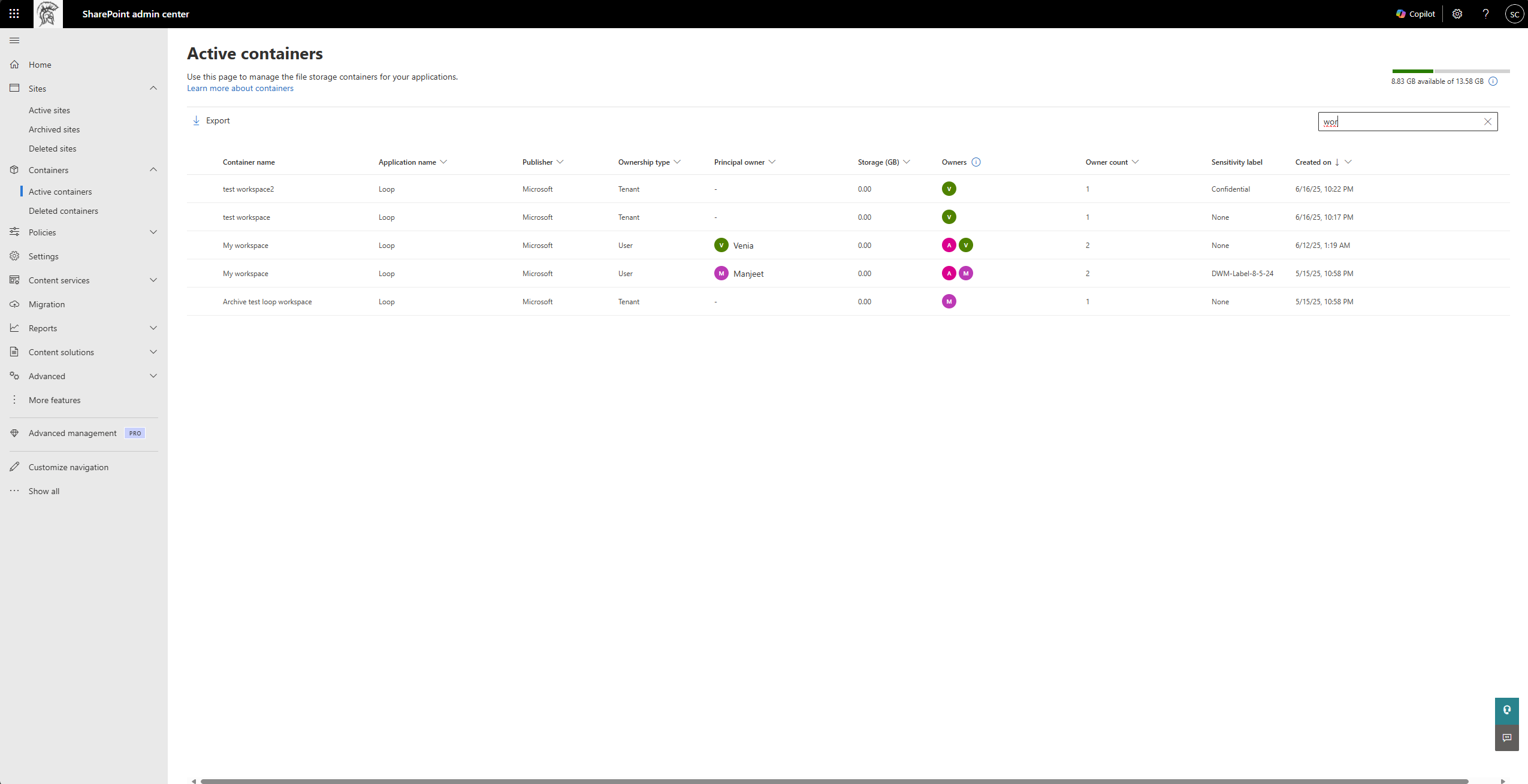Click the Export button
The width and height of the screenshot is (1528, 784).
[211, 120]
